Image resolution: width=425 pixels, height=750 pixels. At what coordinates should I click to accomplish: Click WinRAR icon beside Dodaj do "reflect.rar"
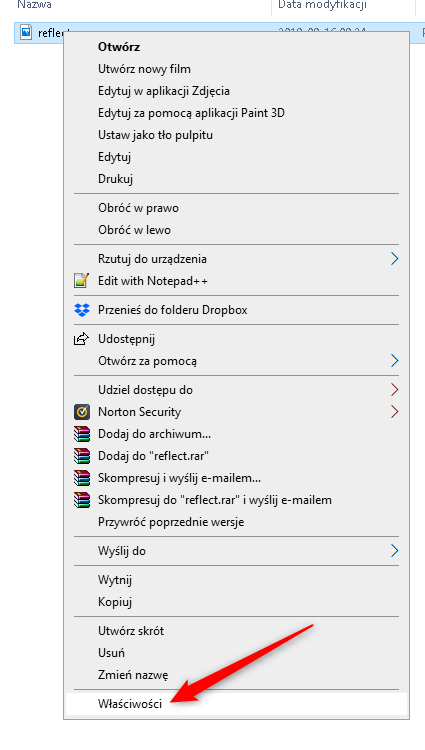point(81,456)
